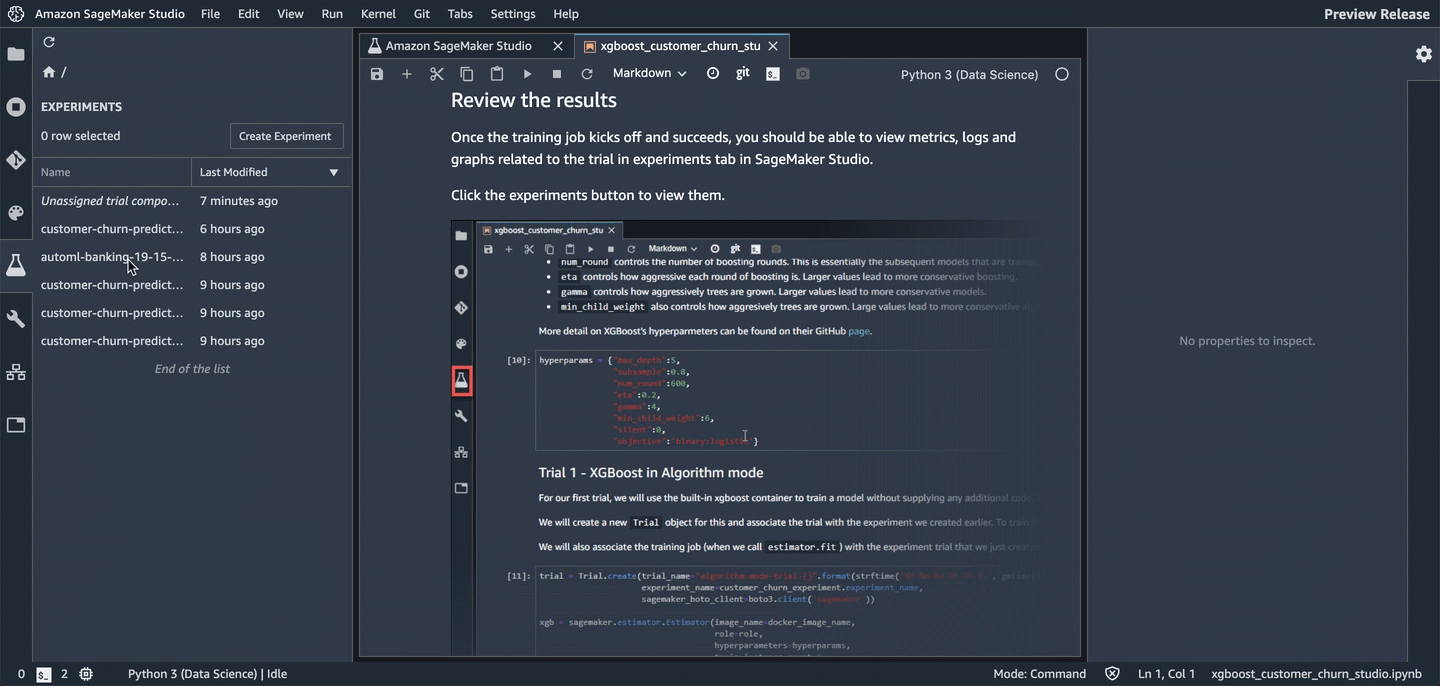Open the file browser sidebar icon

pos(16,54)
